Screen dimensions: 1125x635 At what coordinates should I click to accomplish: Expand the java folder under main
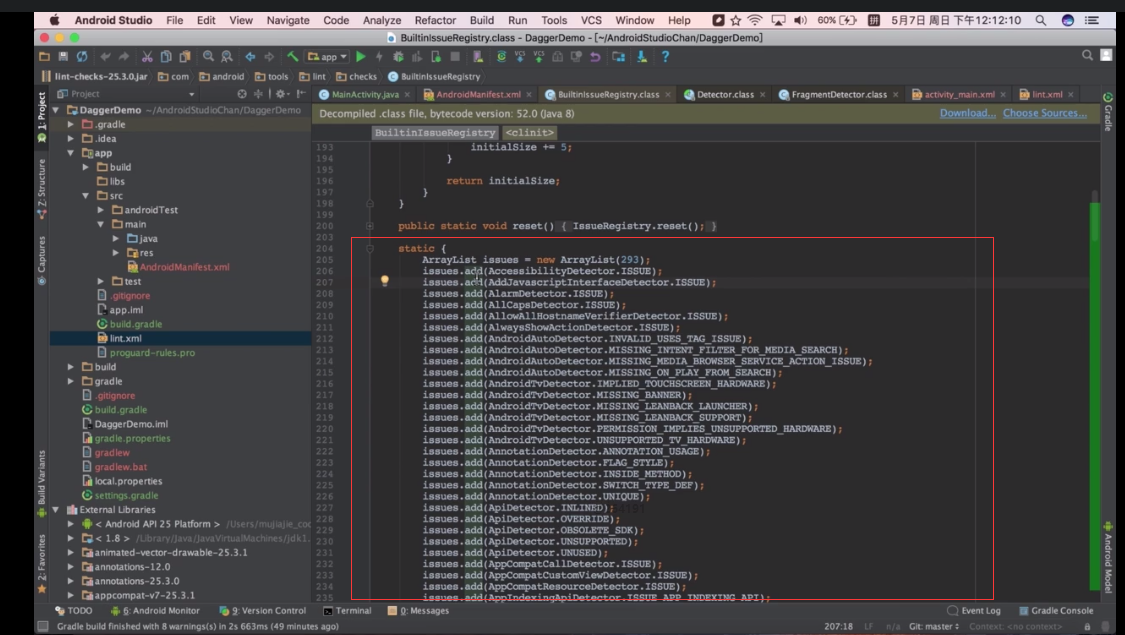(x=116, y=239)
